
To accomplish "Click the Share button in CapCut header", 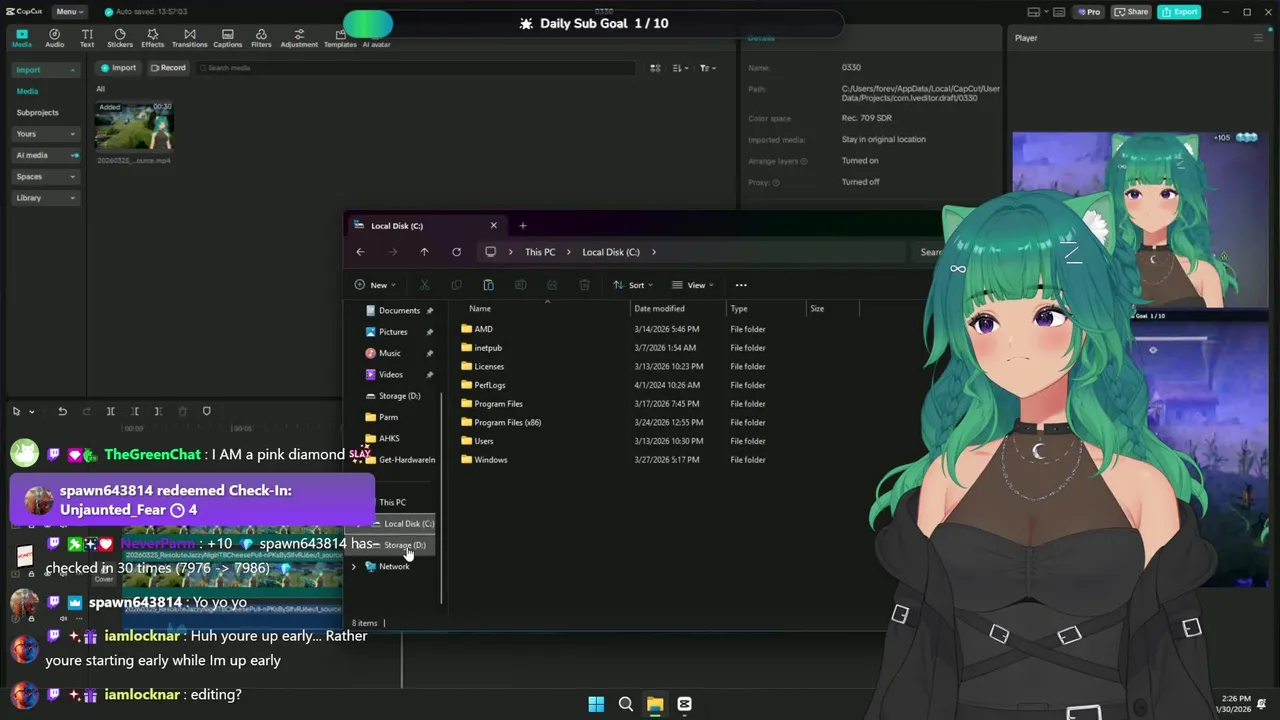I will (1131, 12).
